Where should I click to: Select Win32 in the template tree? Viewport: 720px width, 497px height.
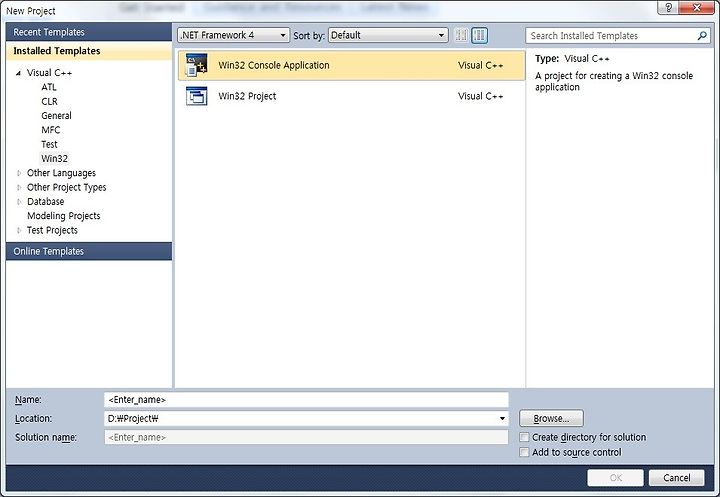coord(54,158)
